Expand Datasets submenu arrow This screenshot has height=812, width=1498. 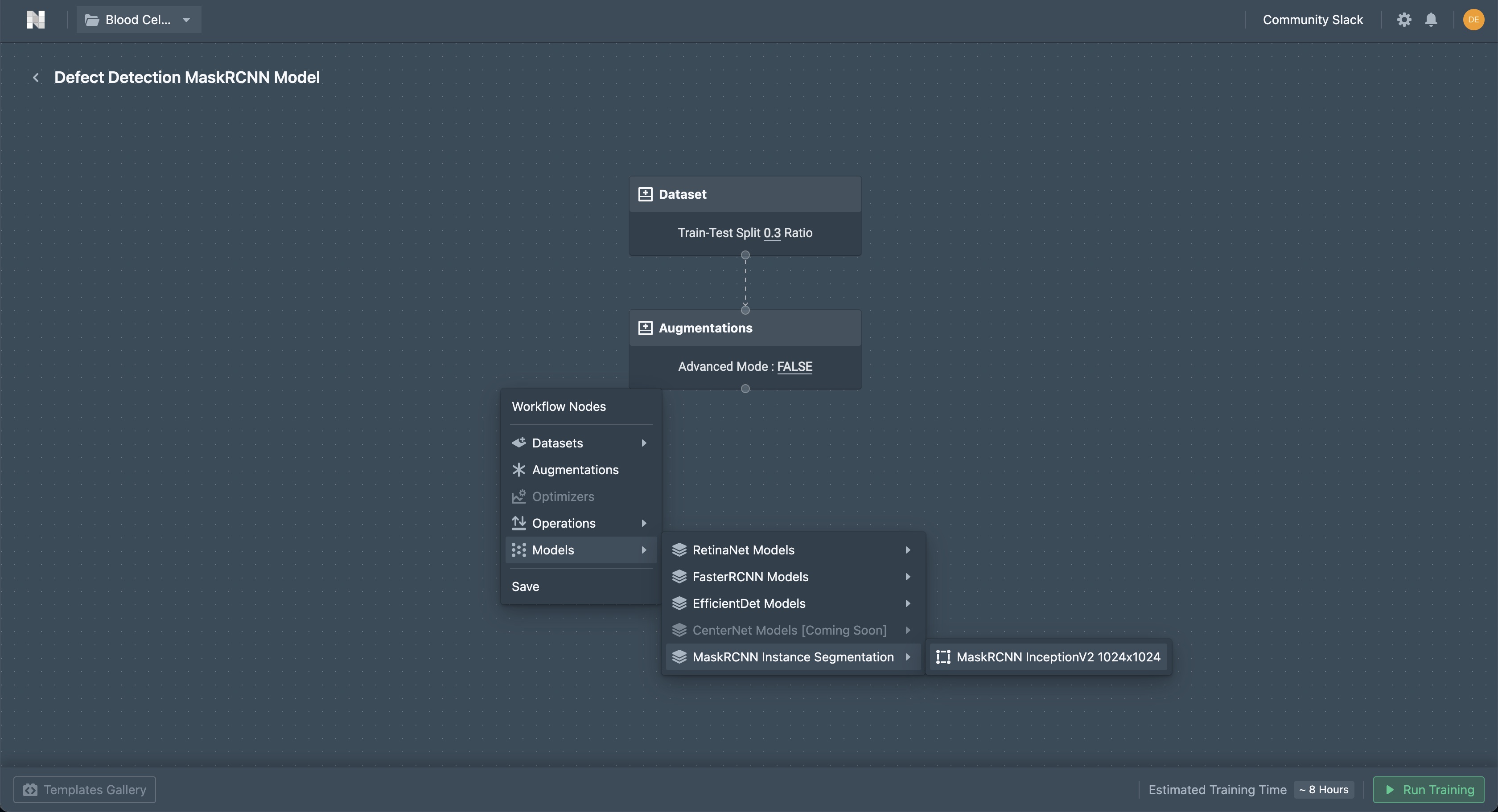point(644,443)
